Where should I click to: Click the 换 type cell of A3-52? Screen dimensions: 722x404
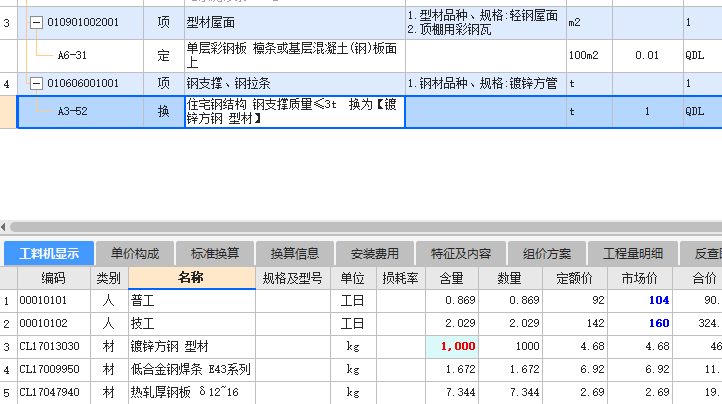click(163, 111)
